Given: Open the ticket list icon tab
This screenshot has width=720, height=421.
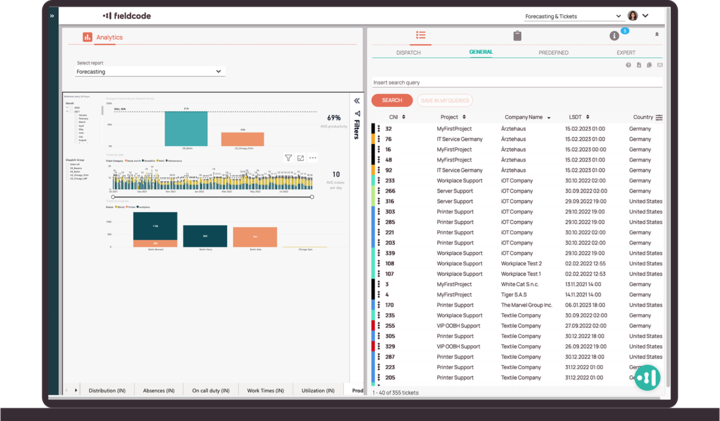Looking at the screenshot, I should pos(421,35).
